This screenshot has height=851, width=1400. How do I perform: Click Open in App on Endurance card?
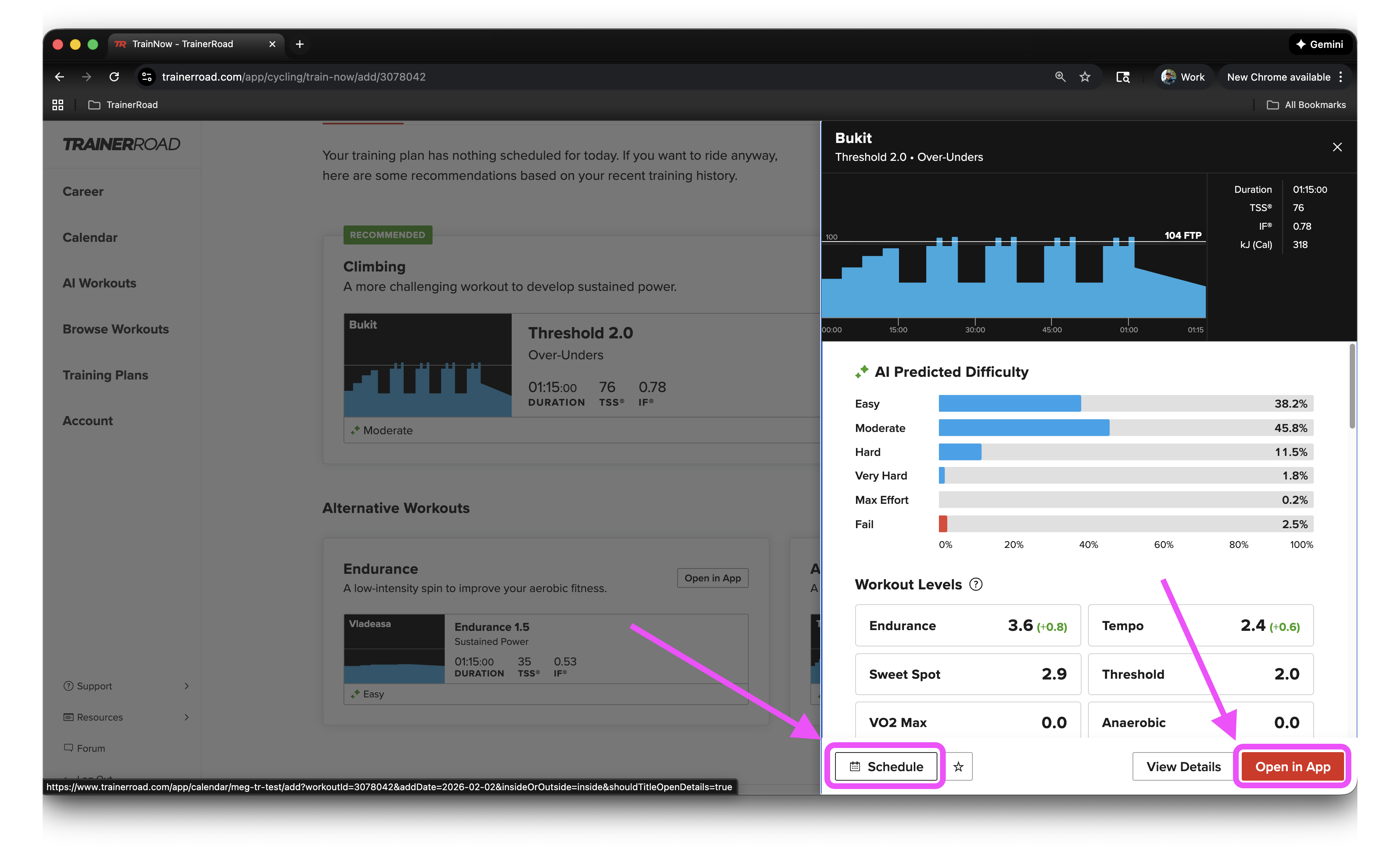coord(713,578)
